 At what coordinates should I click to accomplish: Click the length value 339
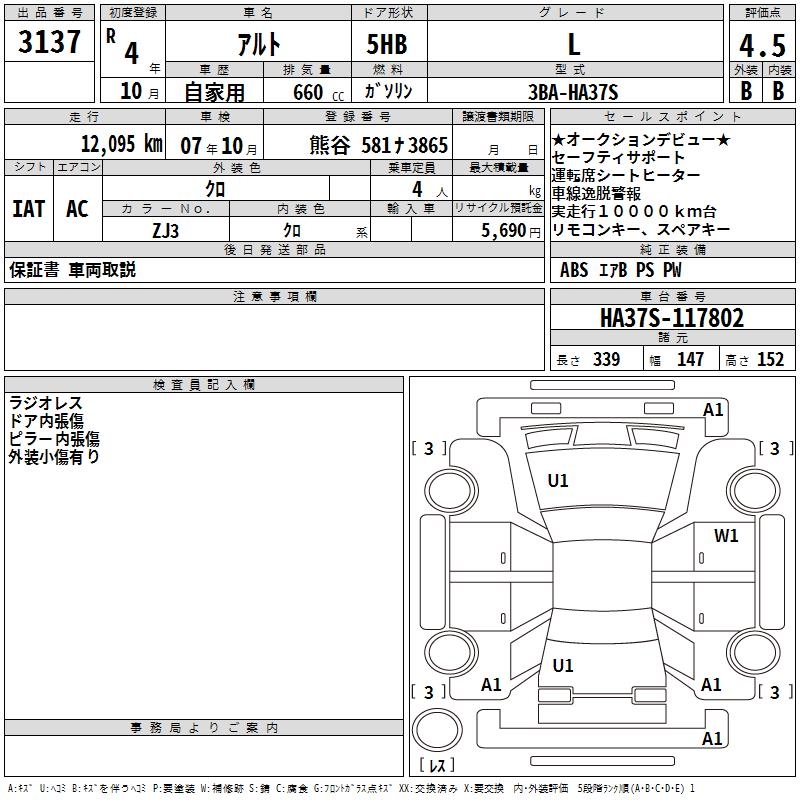(x=607, y=359)
